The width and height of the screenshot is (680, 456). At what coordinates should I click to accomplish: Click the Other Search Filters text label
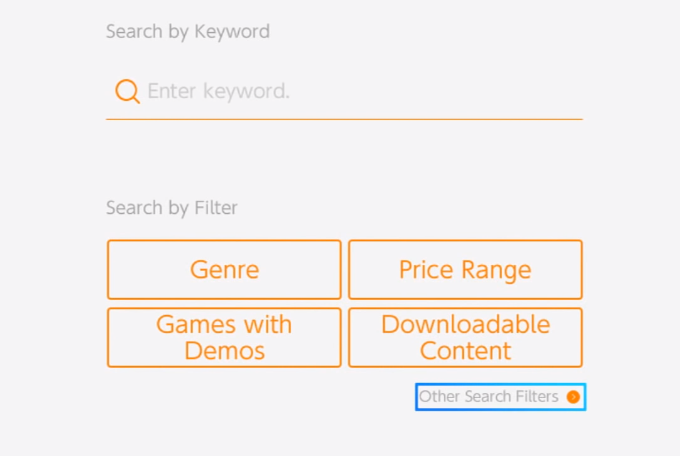click(x=488, y=397)
